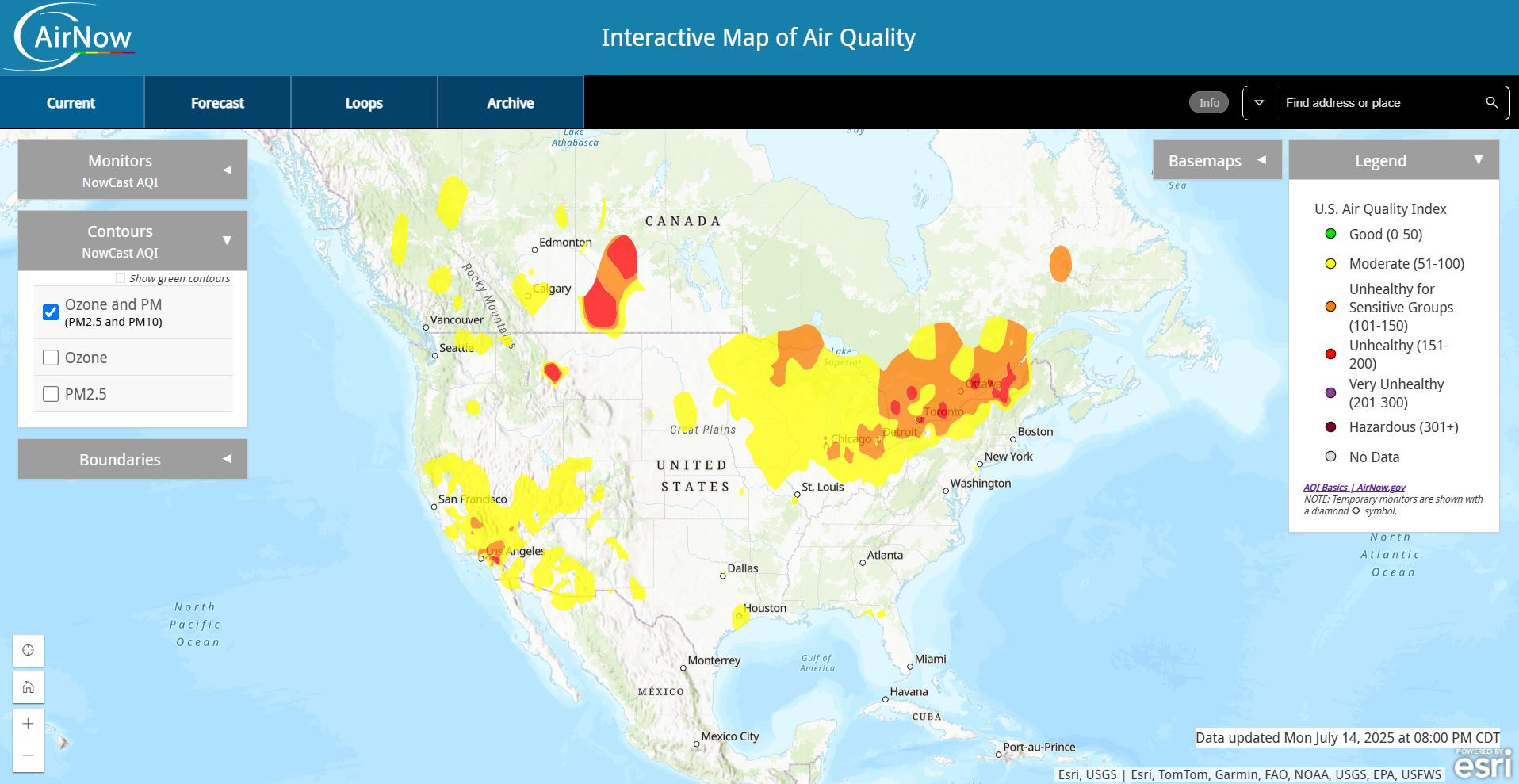Click the Seattle city marker
Screen dimensions: 1519x784
(434, 355)
